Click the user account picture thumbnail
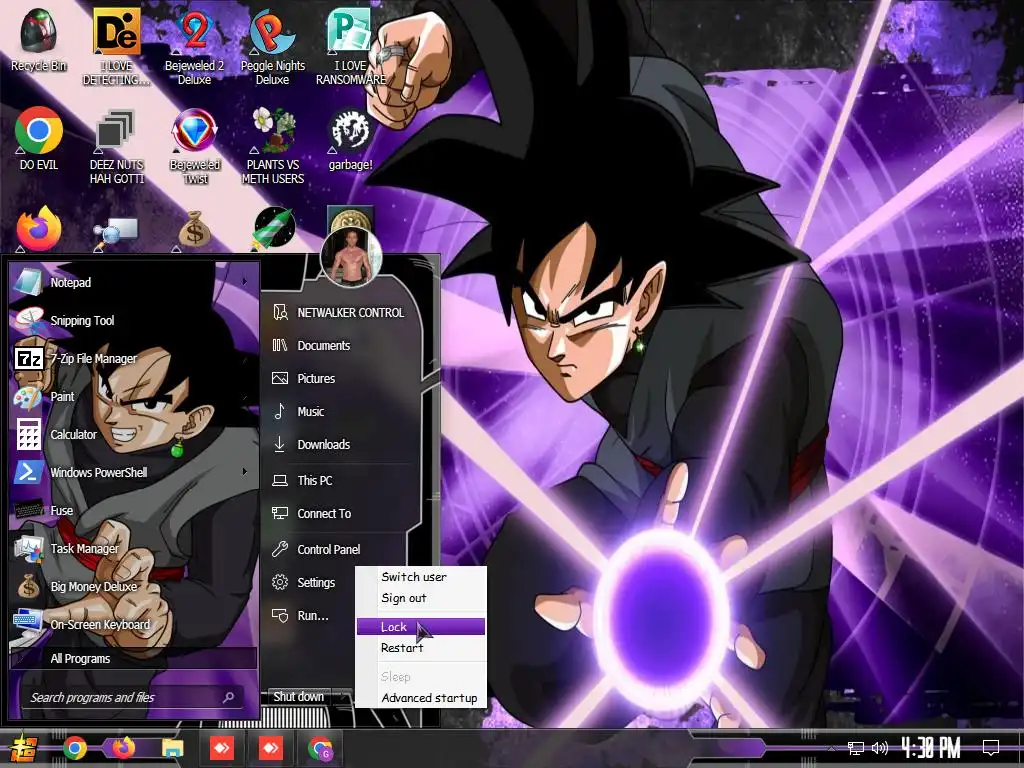This screenshot has width=1024, height=768. pos(351,257)
